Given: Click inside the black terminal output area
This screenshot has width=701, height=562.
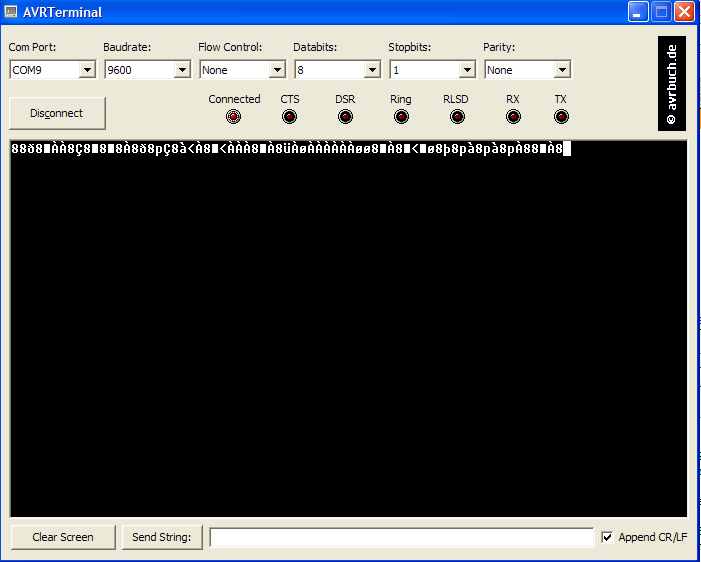Looking at the screenshot, I should click(349, 331).
